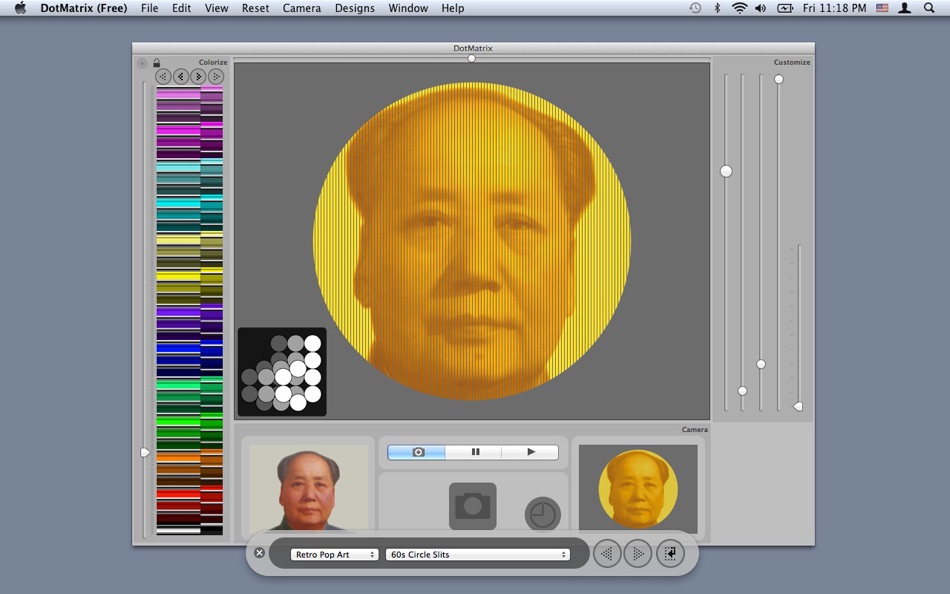Open the Edit menu
The width and height of the screenshot is (950, 594).
coord(181,8)
